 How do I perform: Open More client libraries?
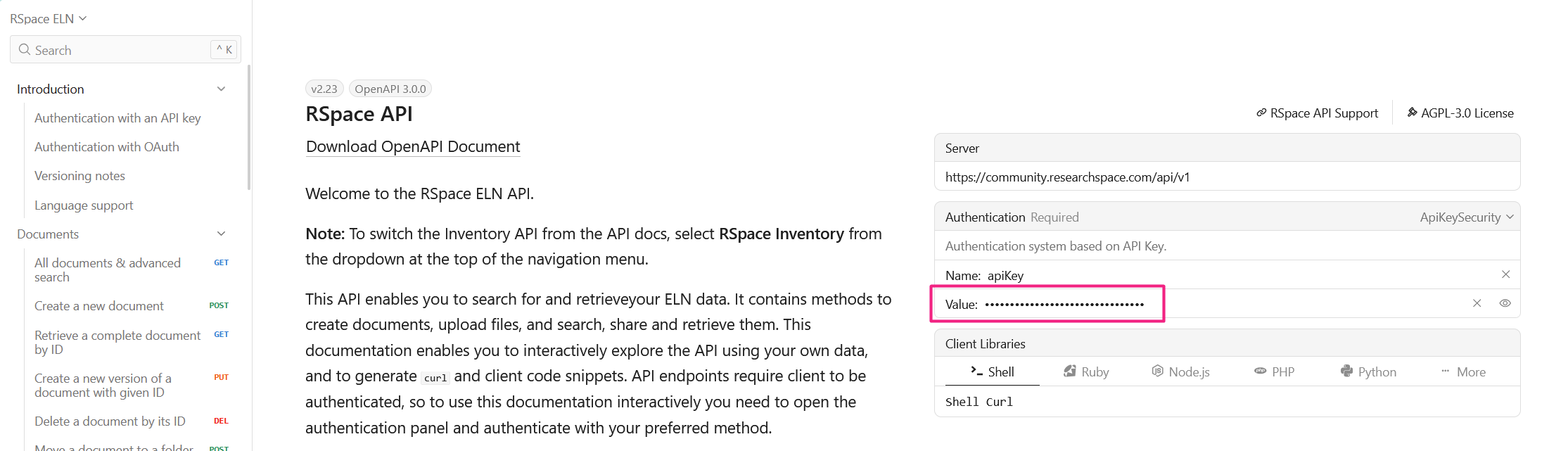pyautogui.click(x=1463, y=372)
